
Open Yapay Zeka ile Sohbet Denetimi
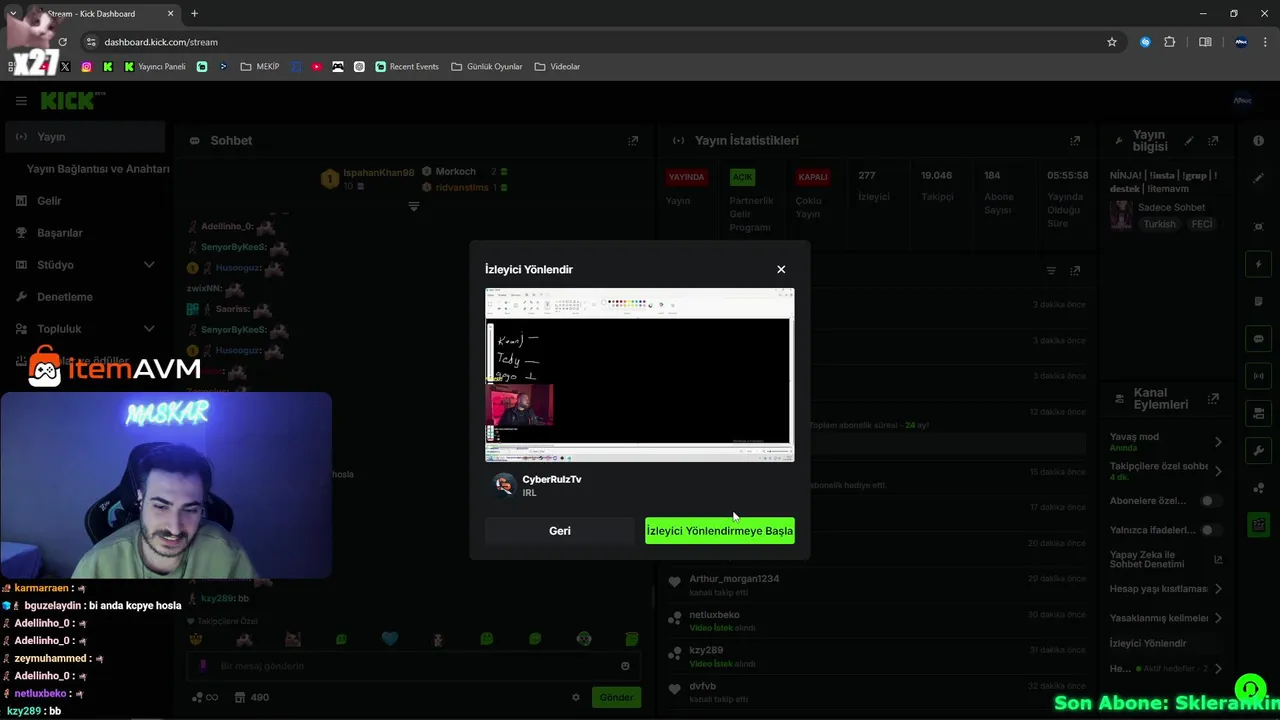1166,560
